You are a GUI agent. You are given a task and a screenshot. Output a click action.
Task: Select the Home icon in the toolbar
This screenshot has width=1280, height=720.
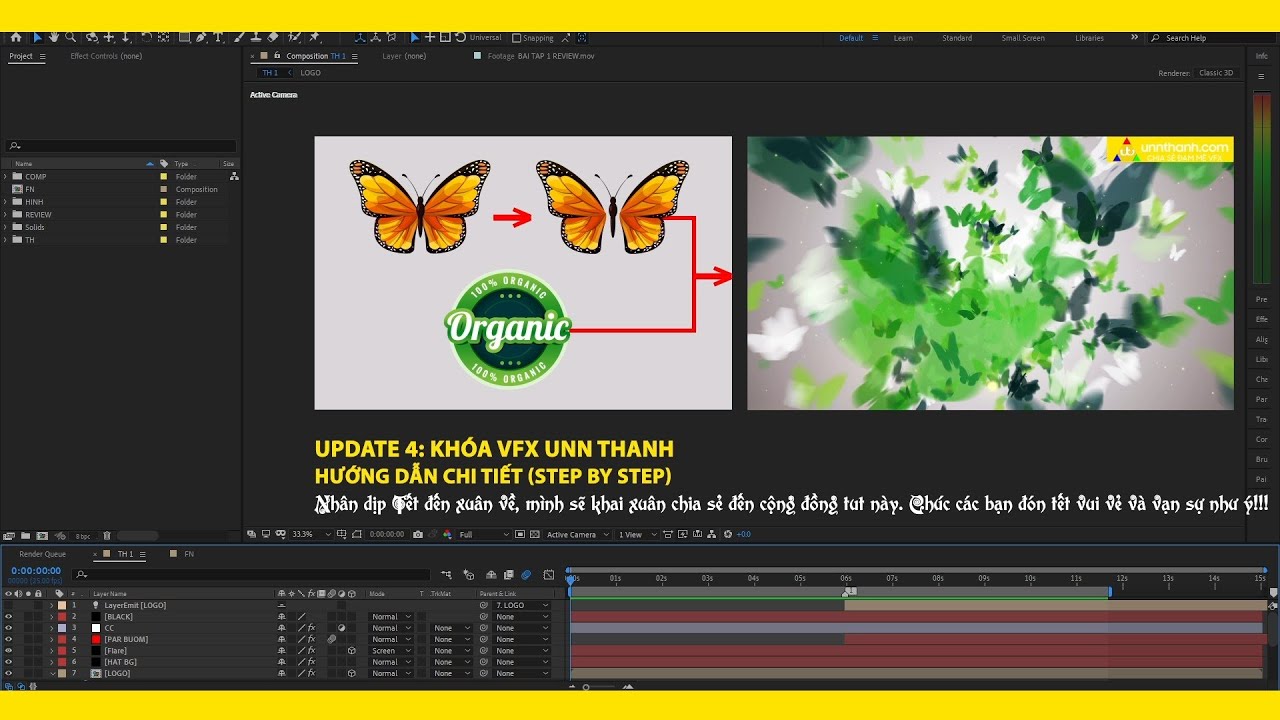coord(16,38)
